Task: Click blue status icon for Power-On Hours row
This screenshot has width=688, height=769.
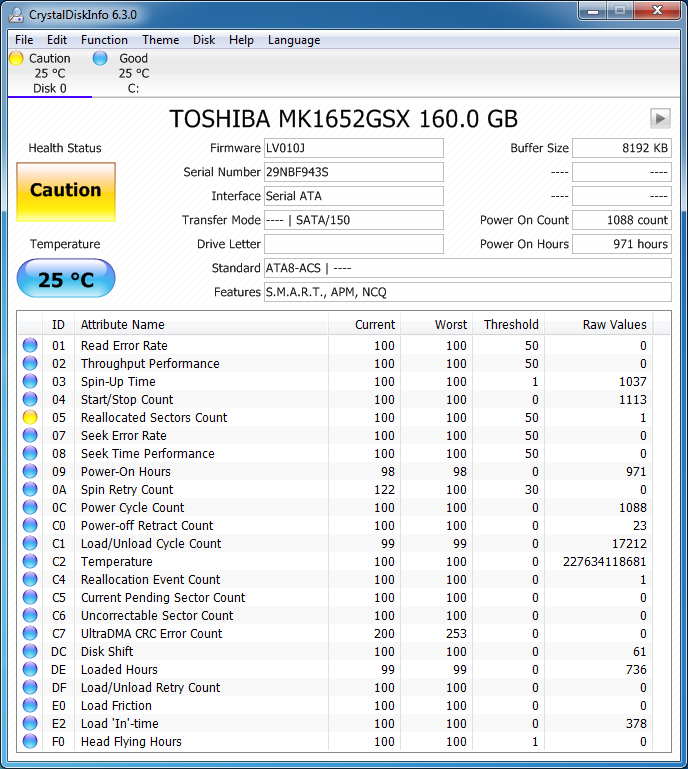Action: (30, 471)
